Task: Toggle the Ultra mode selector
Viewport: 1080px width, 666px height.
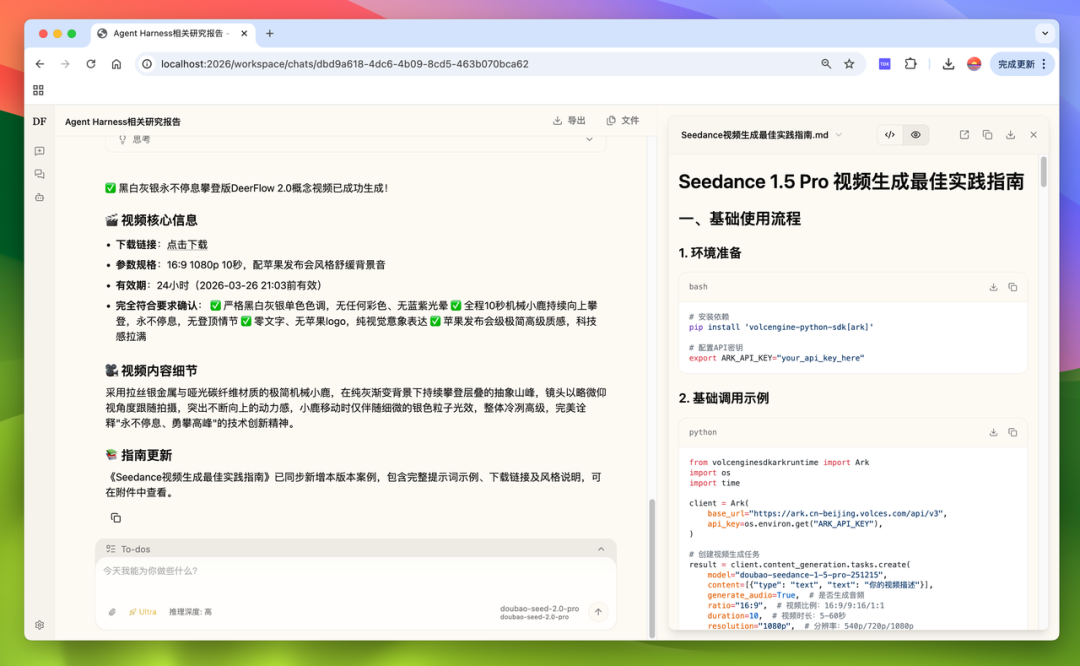Action: point(142,612)
